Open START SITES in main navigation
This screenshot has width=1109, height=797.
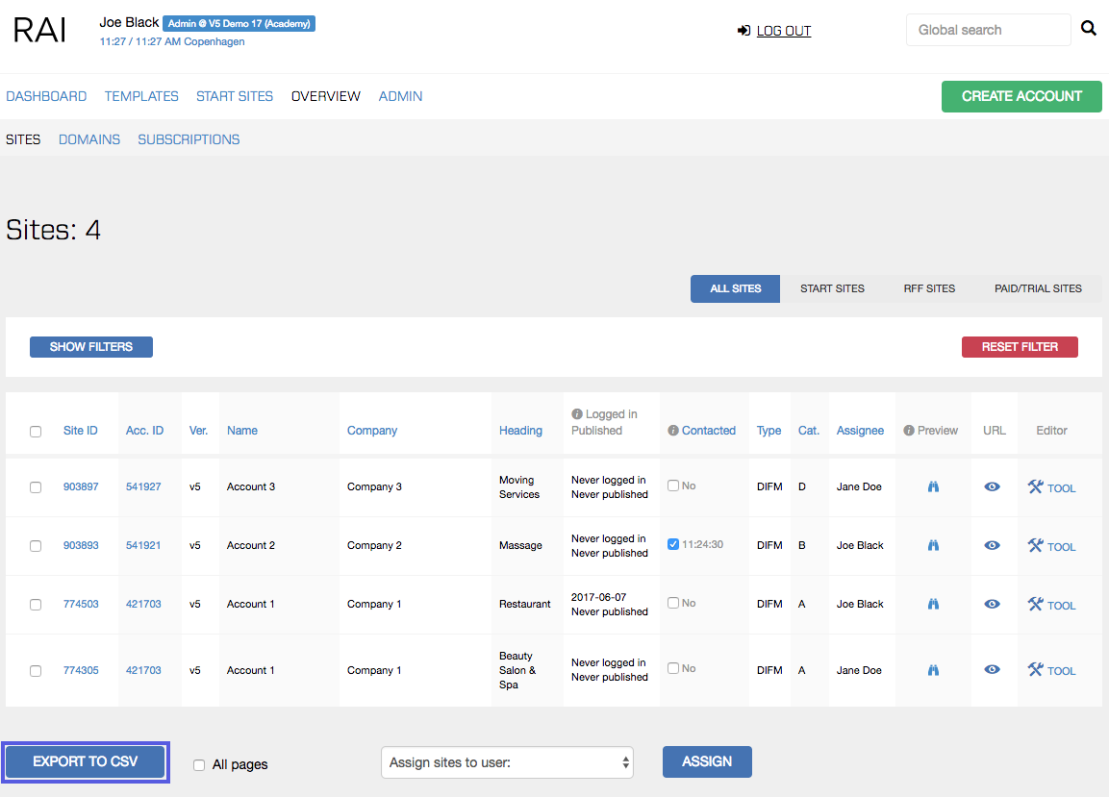point(234,96)
